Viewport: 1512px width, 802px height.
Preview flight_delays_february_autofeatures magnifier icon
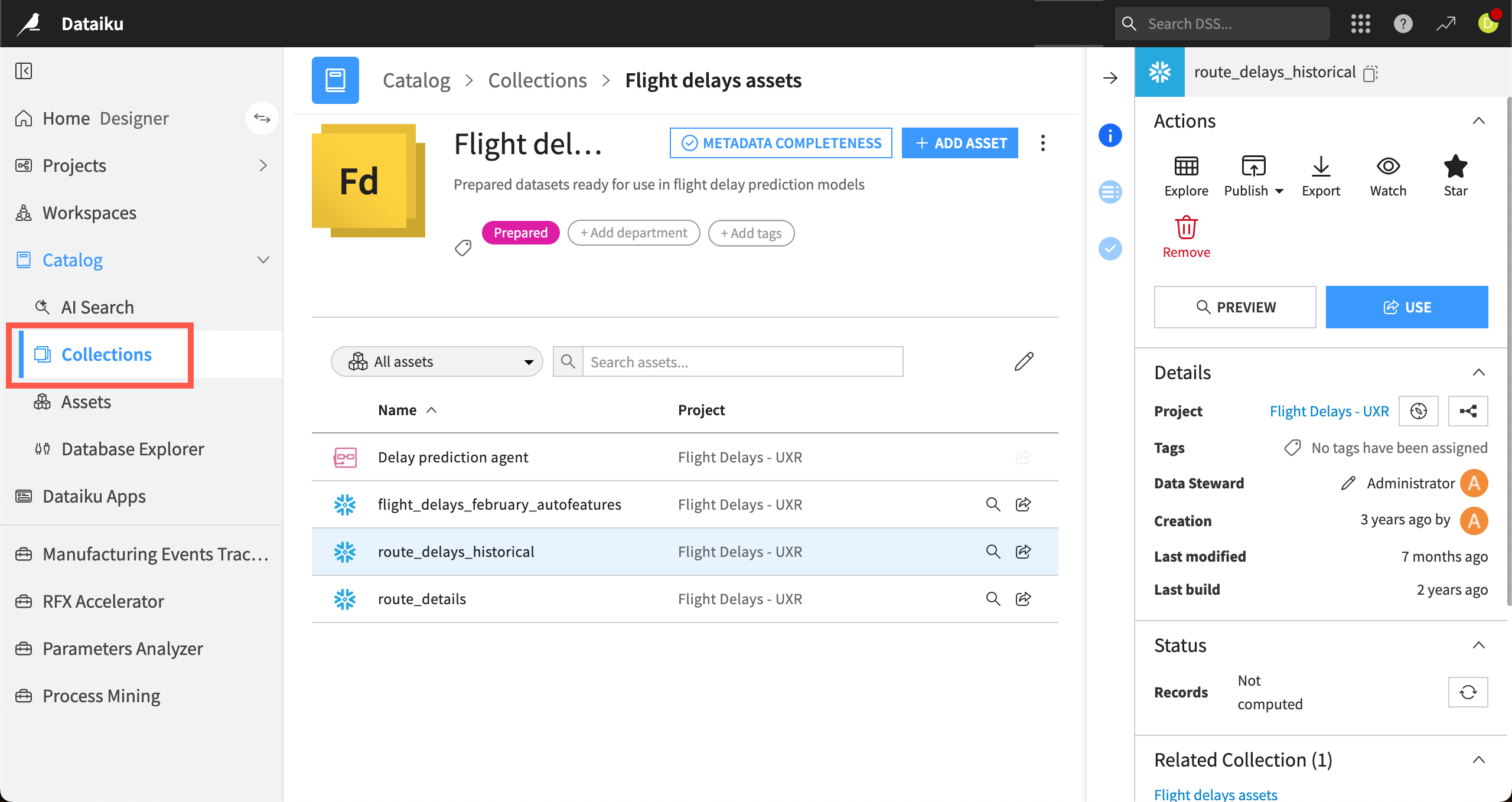point(993,504)
